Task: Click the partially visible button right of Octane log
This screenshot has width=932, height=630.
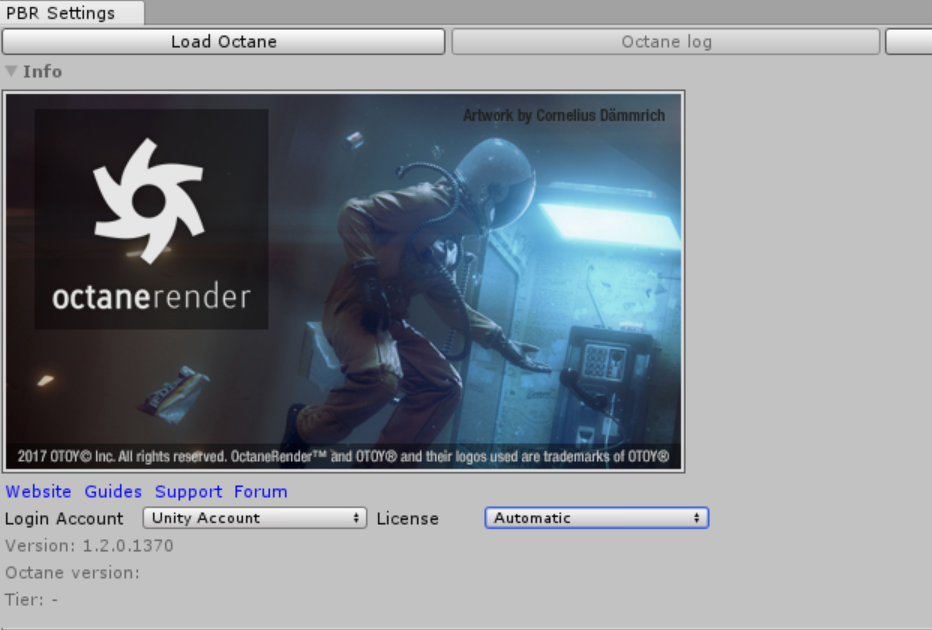Action: 909,42
